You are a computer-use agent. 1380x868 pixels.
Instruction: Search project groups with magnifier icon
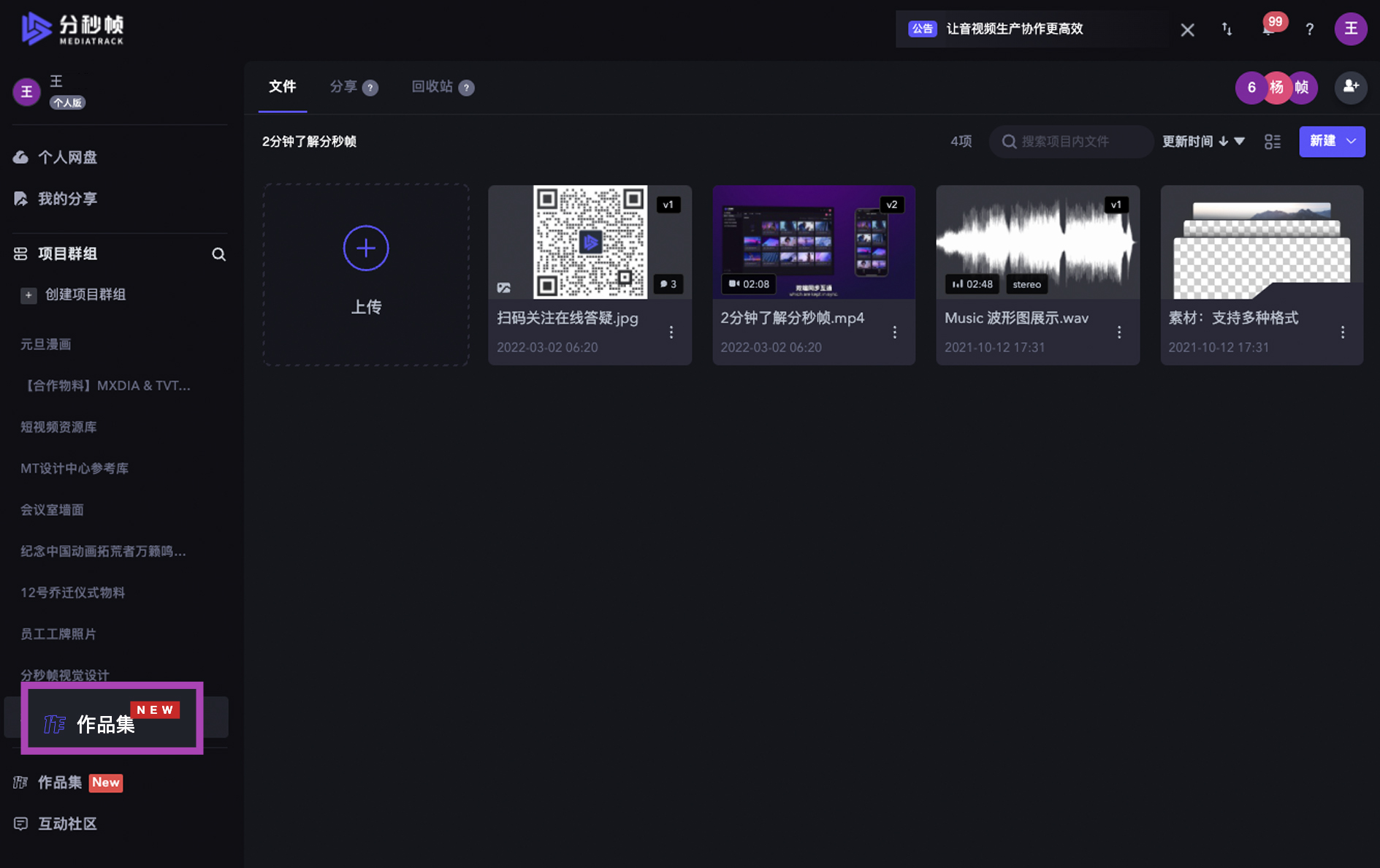218,254
